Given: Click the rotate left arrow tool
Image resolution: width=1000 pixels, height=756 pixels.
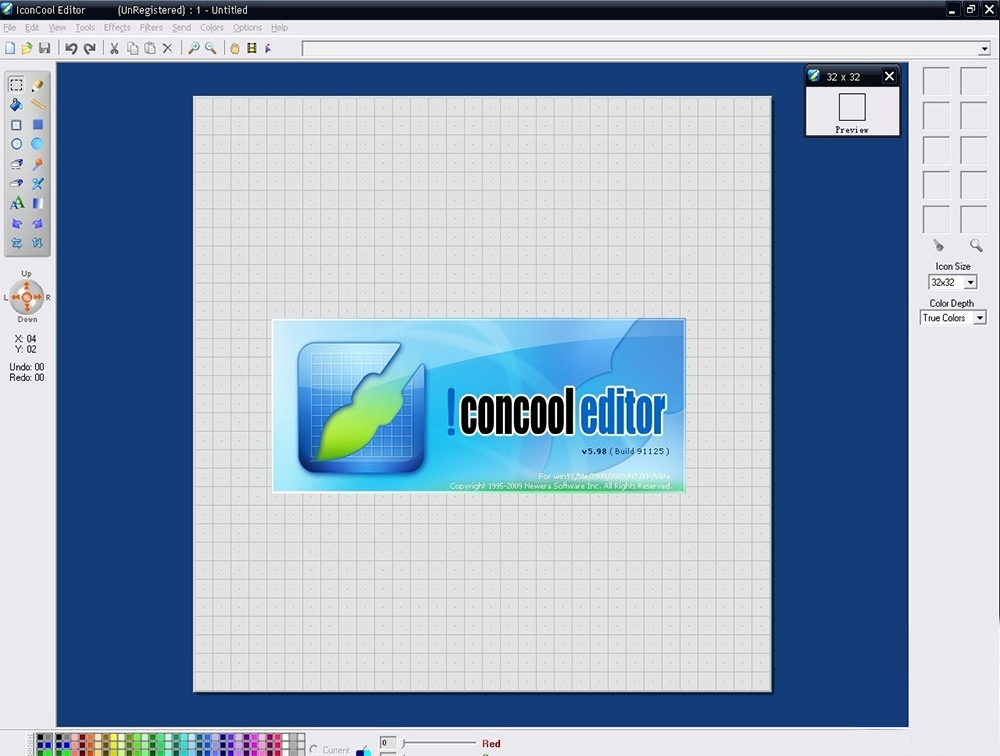Looking at the screenshot, I should click(17, 223).
